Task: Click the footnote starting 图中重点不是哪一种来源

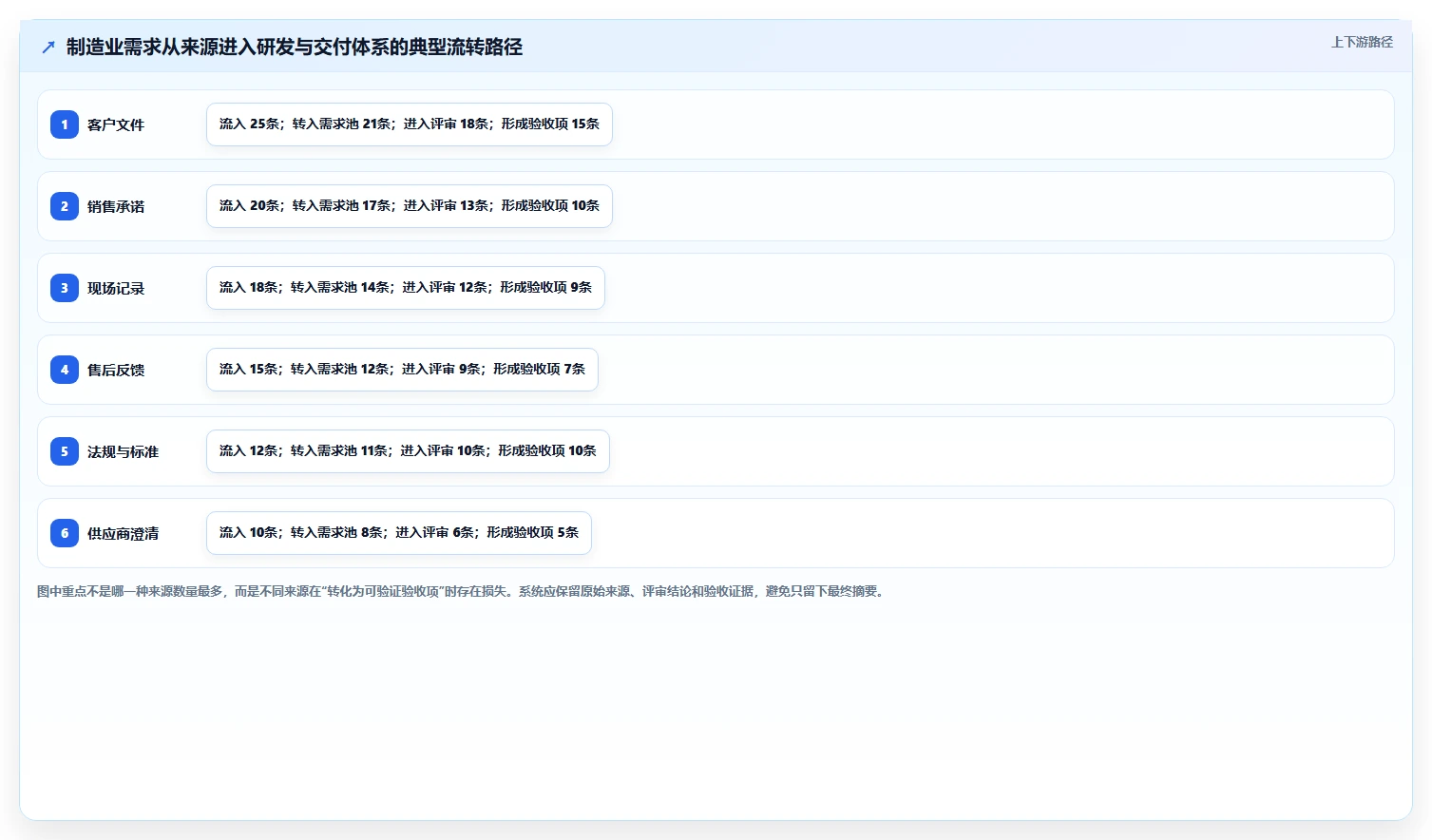Action: (x=463, y=591)
